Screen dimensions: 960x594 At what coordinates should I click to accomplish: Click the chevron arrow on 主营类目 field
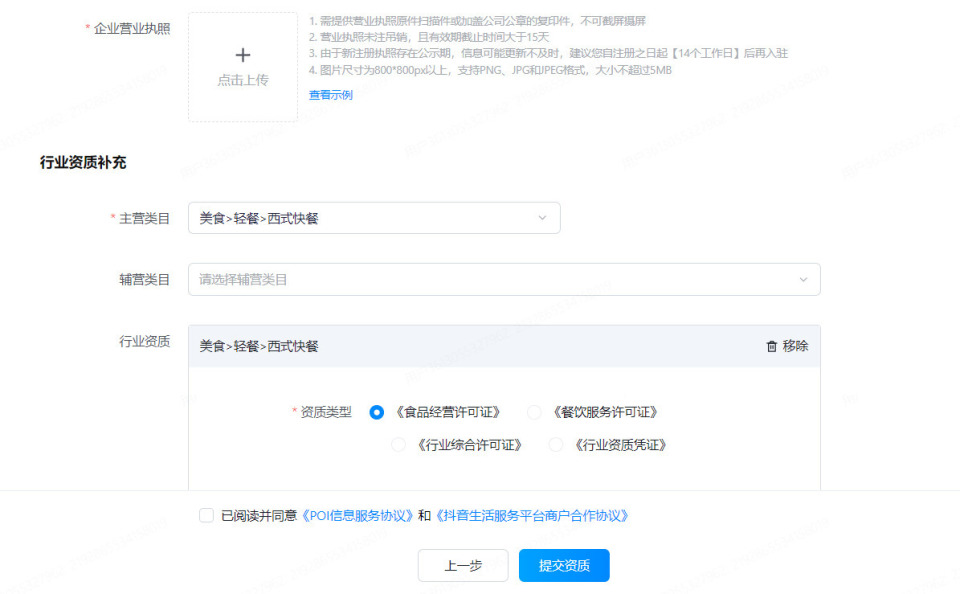(x=543, y=217)
